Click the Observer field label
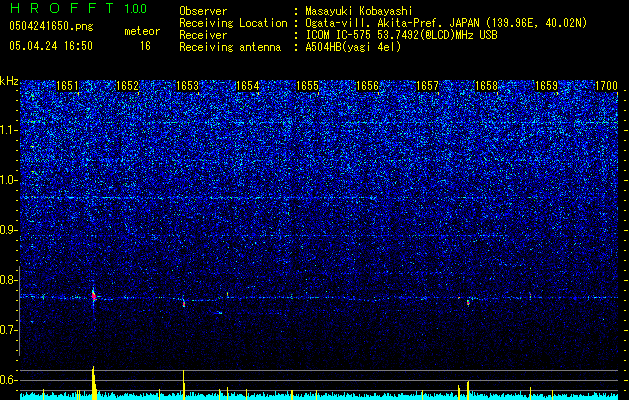Image resolution: width=629 pixels, height=400 pixels. 203,11
